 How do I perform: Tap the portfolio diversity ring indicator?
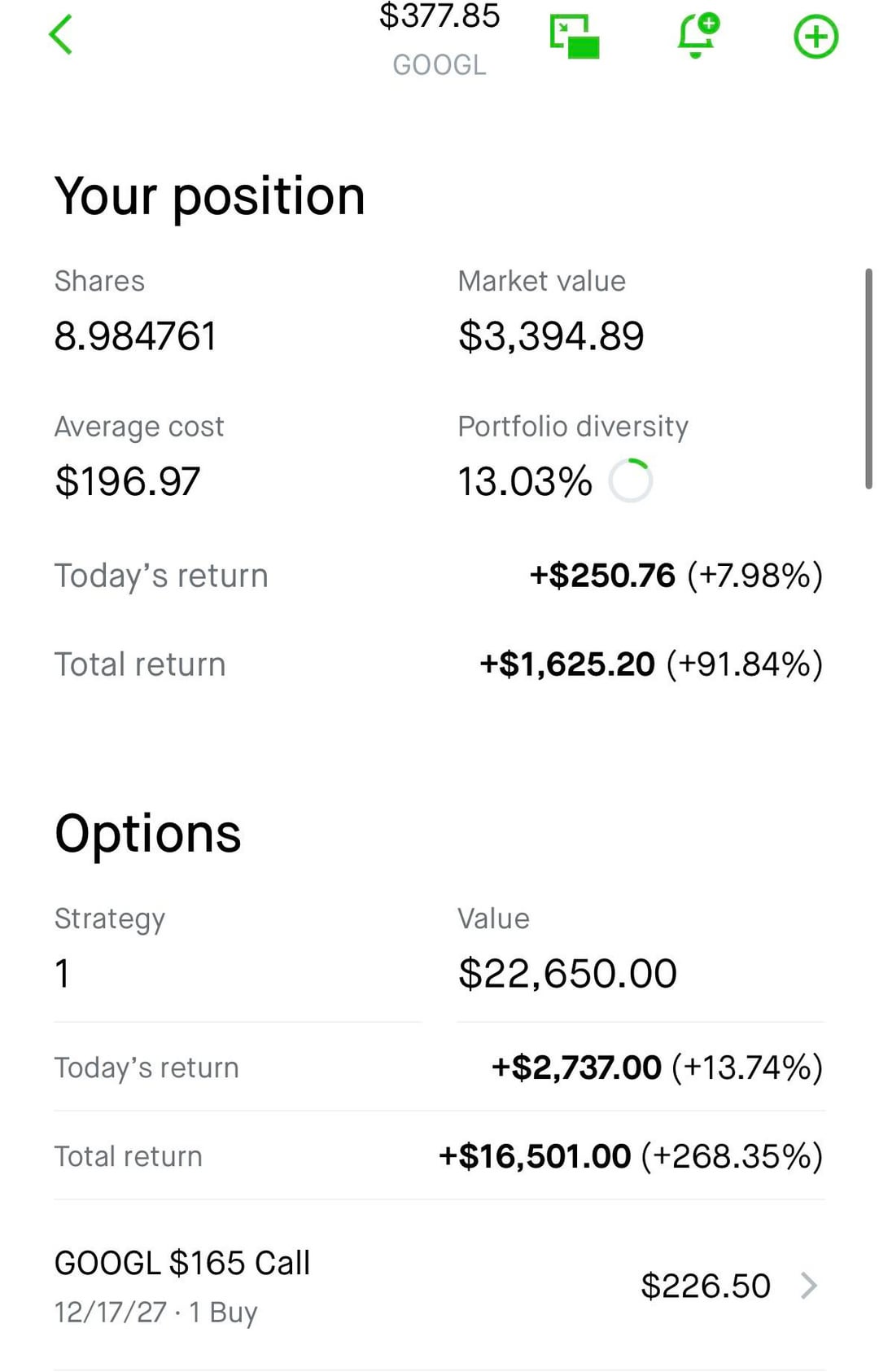point(631,480)
